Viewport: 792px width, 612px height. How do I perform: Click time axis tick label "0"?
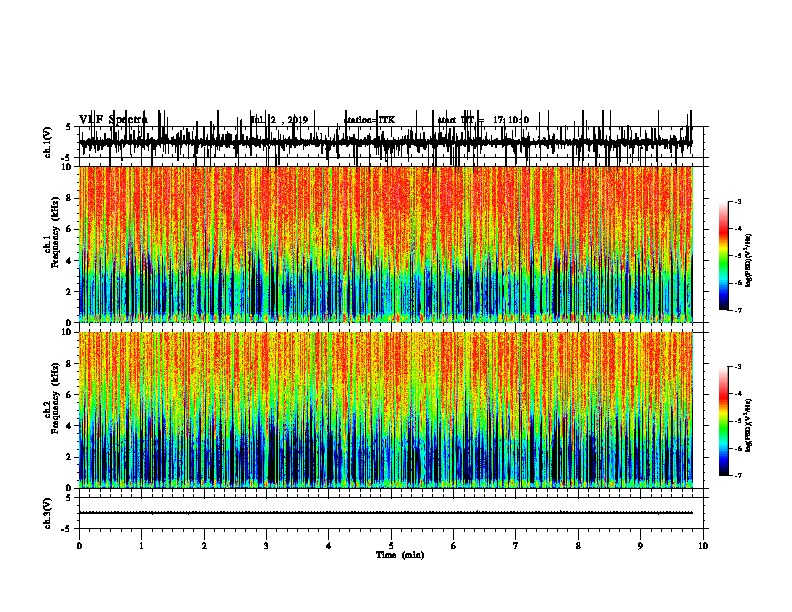tap(79, 546)
